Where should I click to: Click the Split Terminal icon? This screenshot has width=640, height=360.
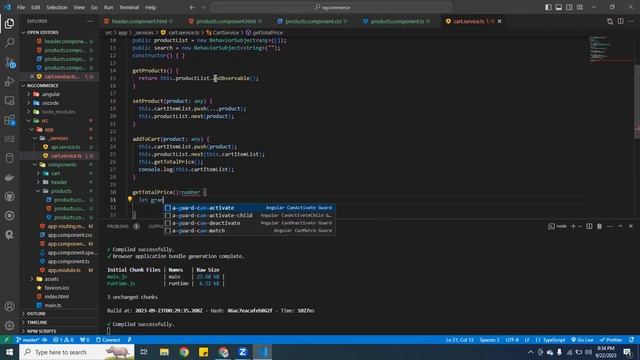coord(589,226)
